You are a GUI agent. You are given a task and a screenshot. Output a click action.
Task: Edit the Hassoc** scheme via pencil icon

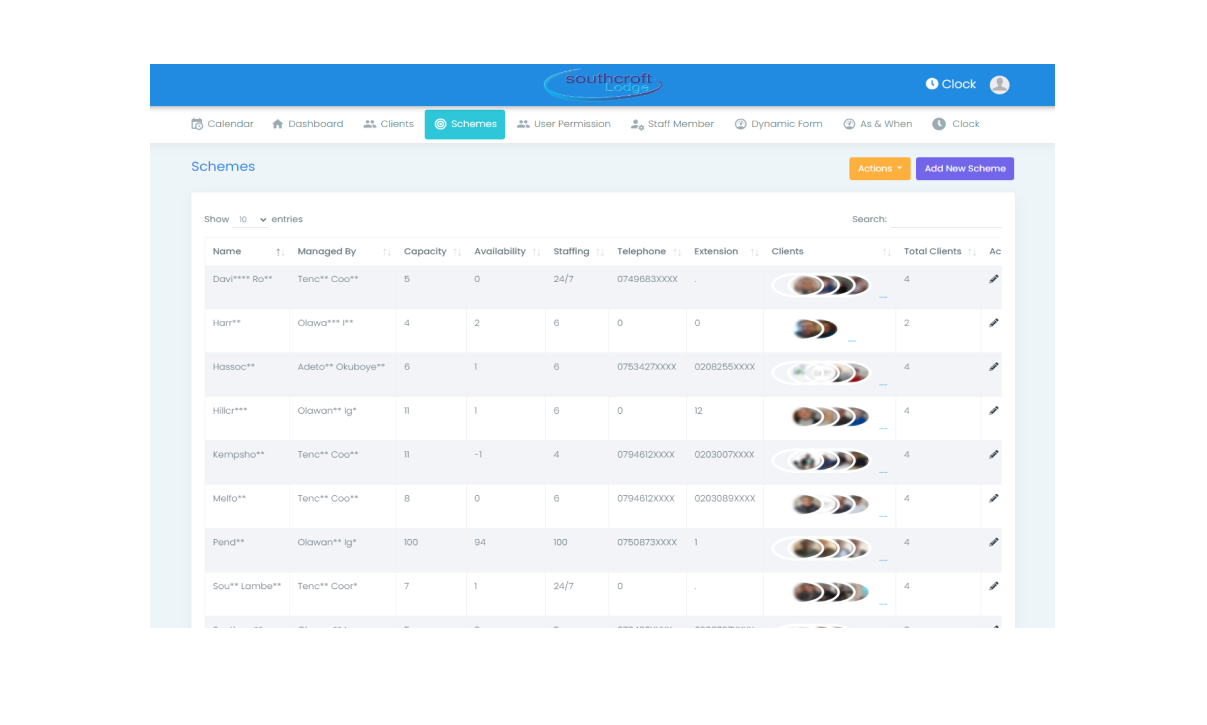pyautogui.click(x=994, y=367)
